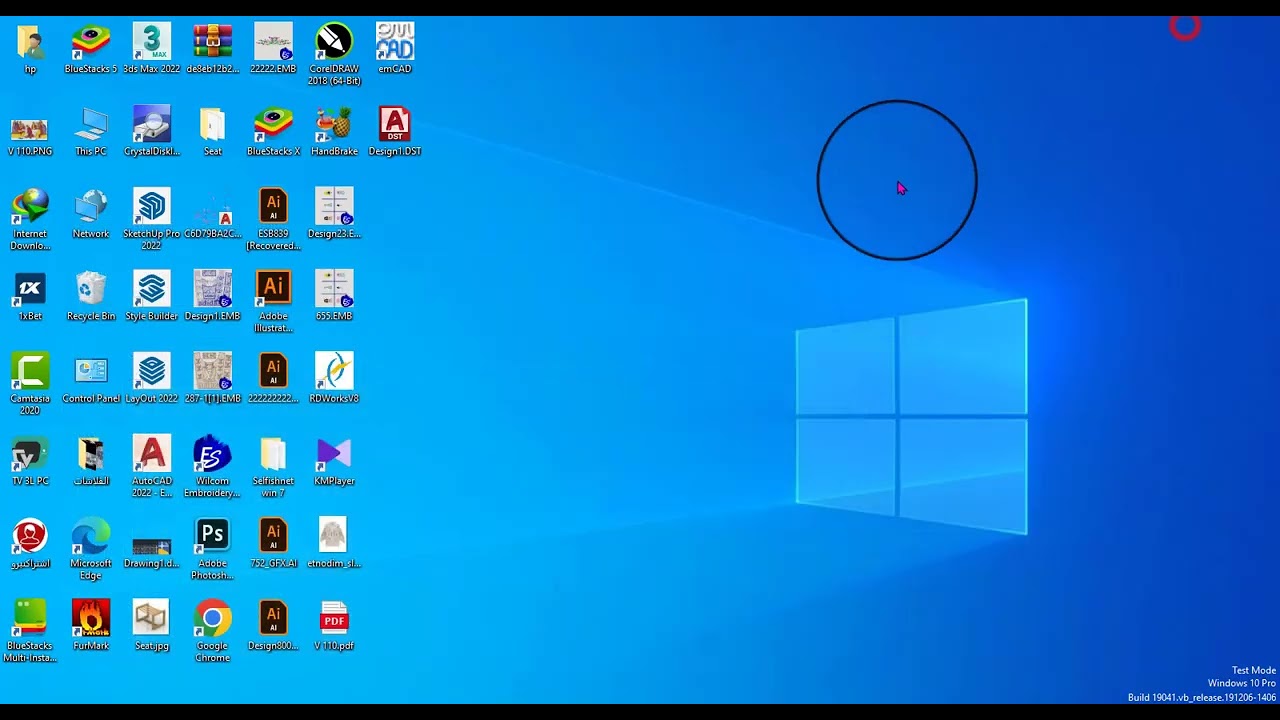1280x720 pixels.
Task: Select the BlueStacks 5 shortcut
Action: pyautogui.click(x=91, y=42)
